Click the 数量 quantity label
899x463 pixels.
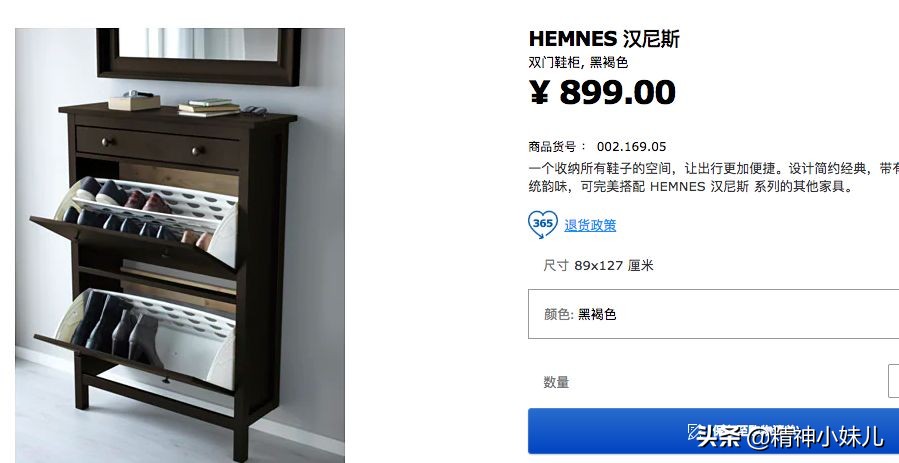click(x=556, y=382)
